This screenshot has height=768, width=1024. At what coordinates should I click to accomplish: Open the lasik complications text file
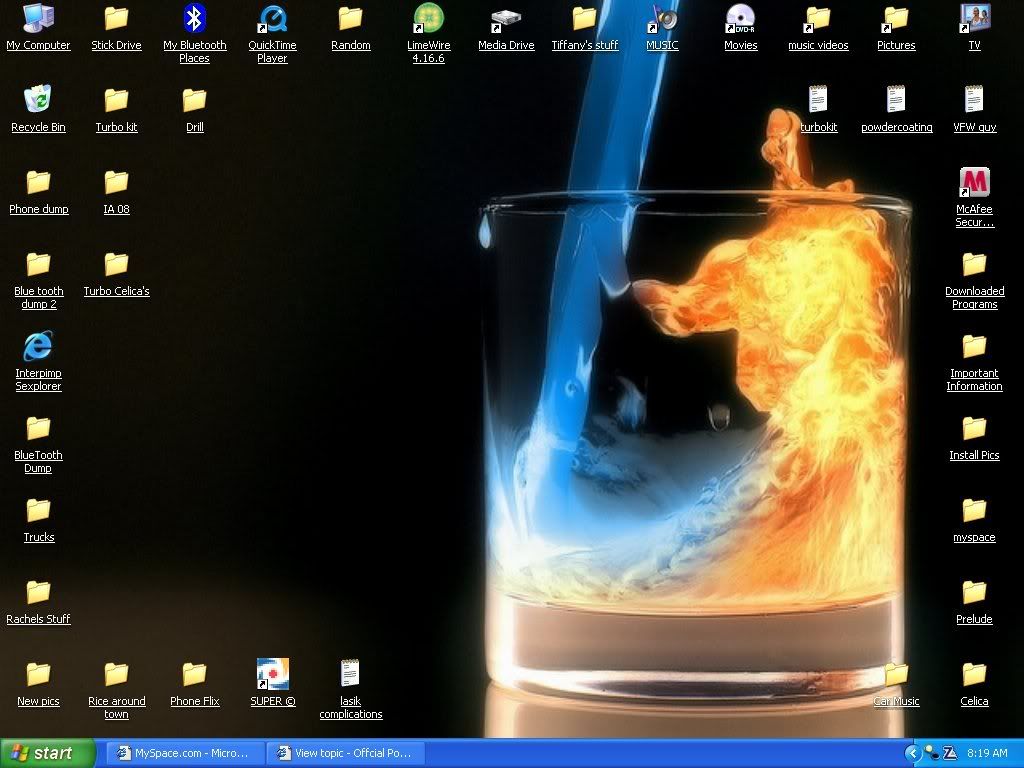click(x=350, y=674)
